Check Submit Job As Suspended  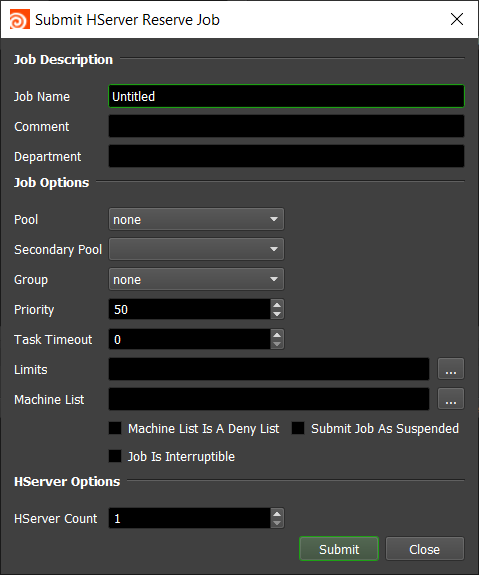click(298, 428)
